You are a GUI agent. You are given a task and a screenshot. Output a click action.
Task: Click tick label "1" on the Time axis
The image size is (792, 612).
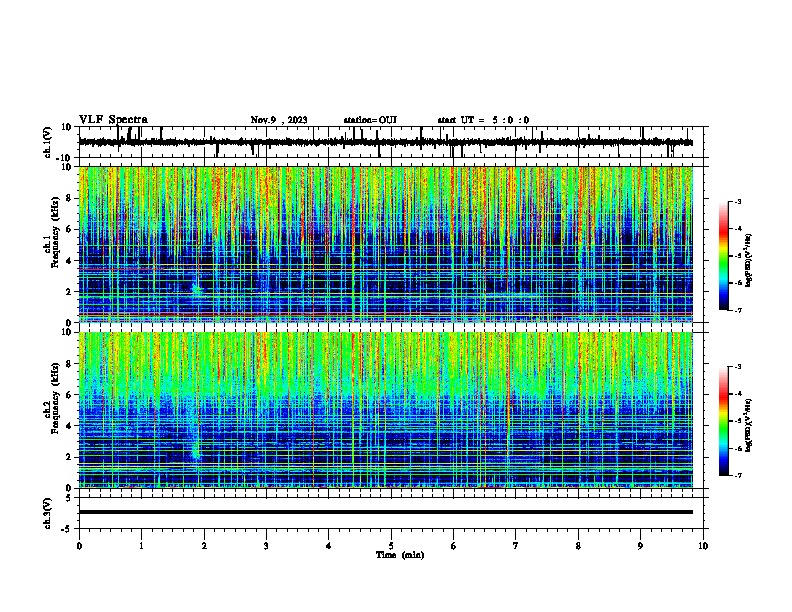(141, 546)
